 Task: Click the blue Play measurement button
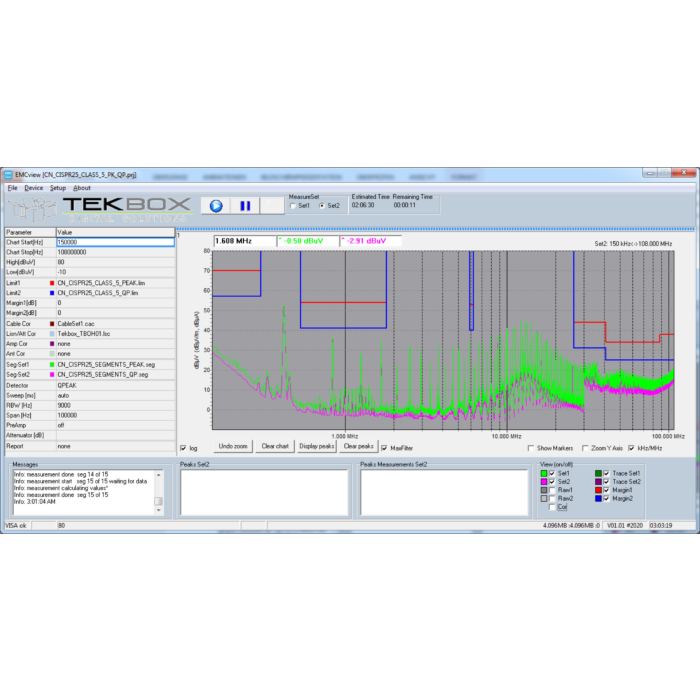click(x=215, y=205)
